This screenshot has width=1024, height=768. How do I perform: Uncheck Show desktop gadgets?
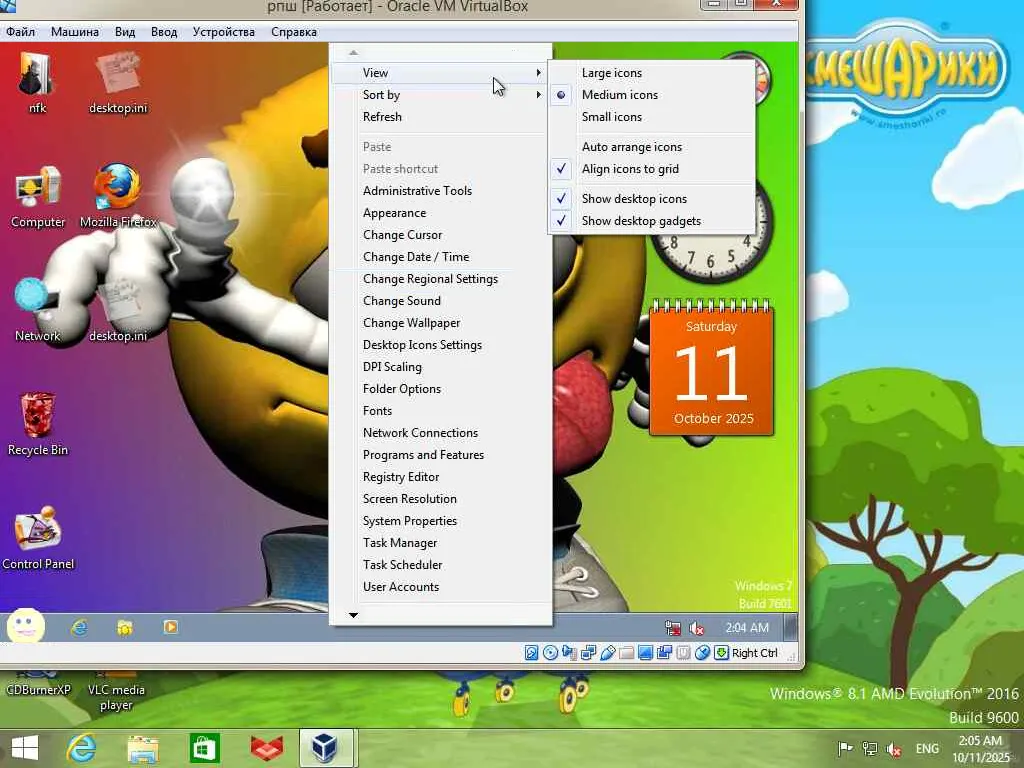click(x=652, y=221)
